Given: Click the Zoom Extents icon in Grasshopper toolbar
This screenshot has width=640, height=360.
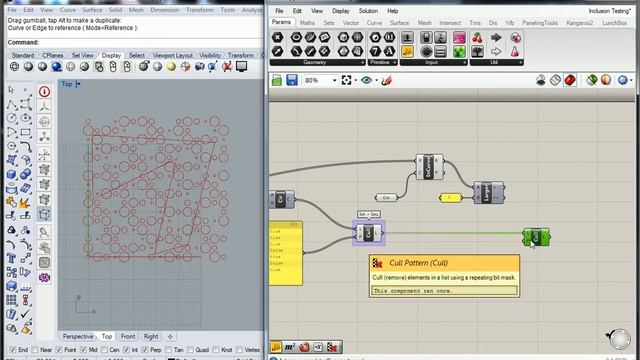Looking at the screenshot, I should coord(347,80).
